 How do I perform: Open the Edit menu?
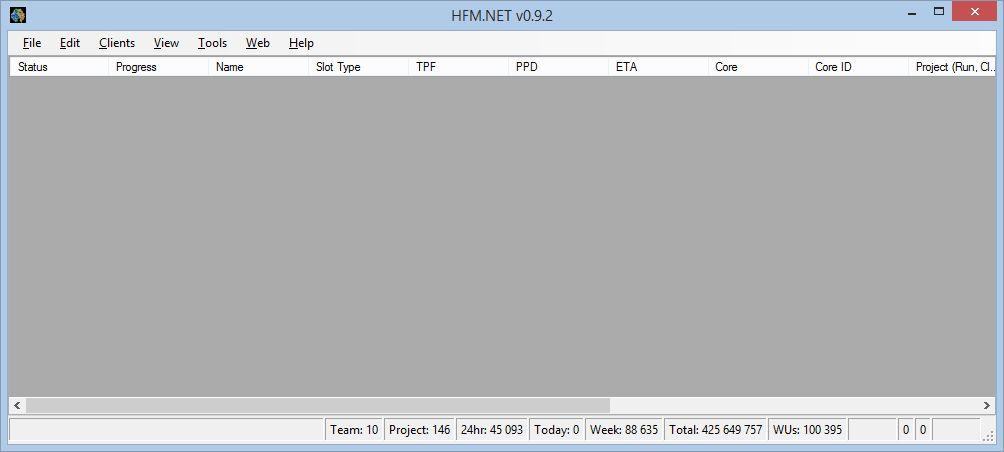tap(70, 43)
